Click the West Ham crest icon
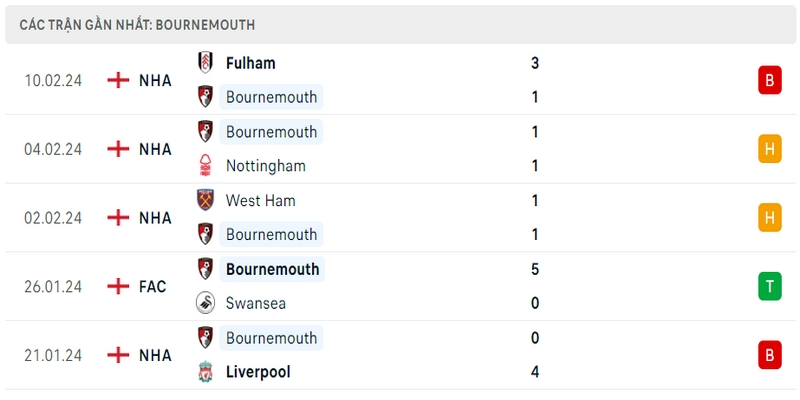The height and width of the screenshot is (400, 800). pos(205,200)
